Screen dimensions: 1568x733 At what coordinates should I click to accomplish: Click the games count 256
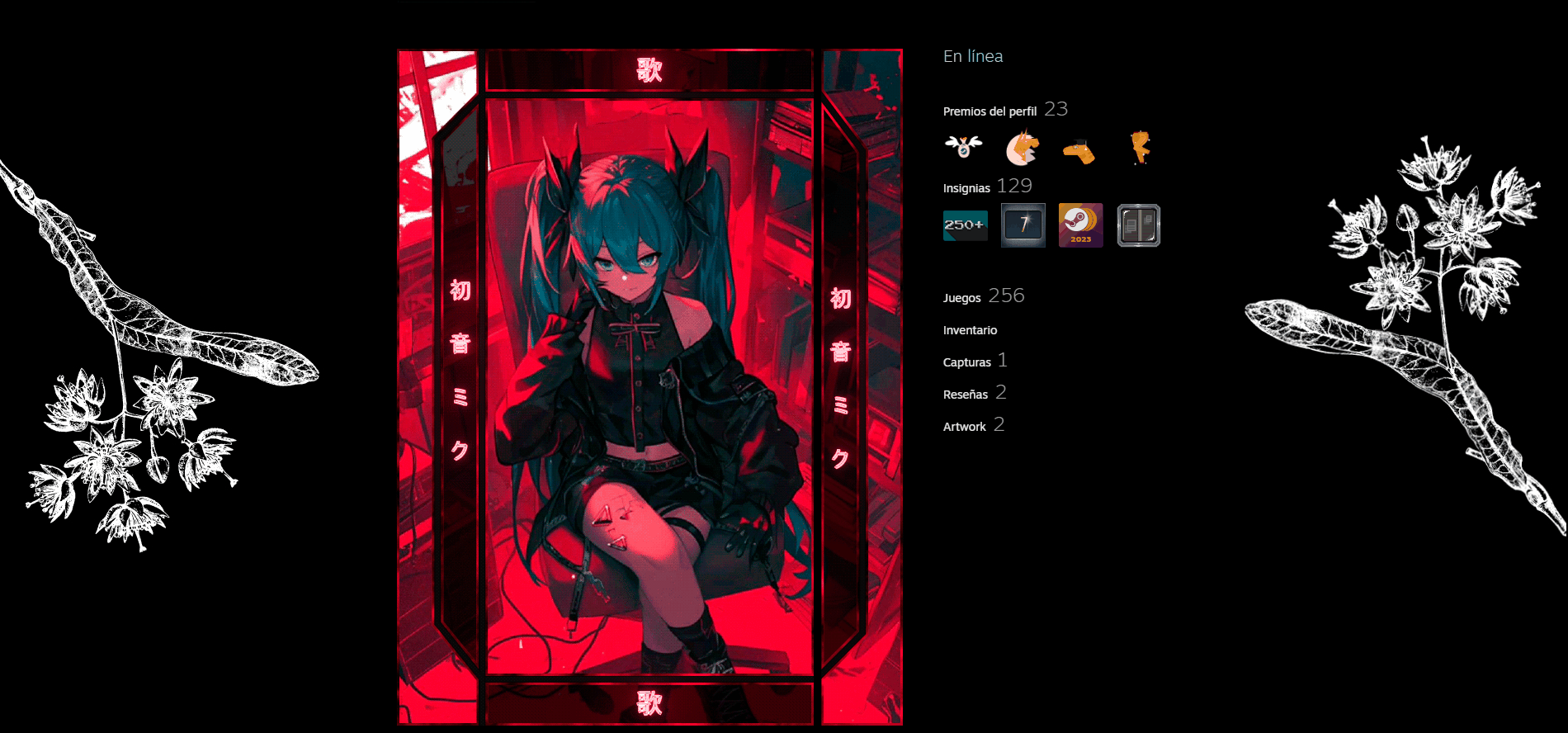point(1006,296)
